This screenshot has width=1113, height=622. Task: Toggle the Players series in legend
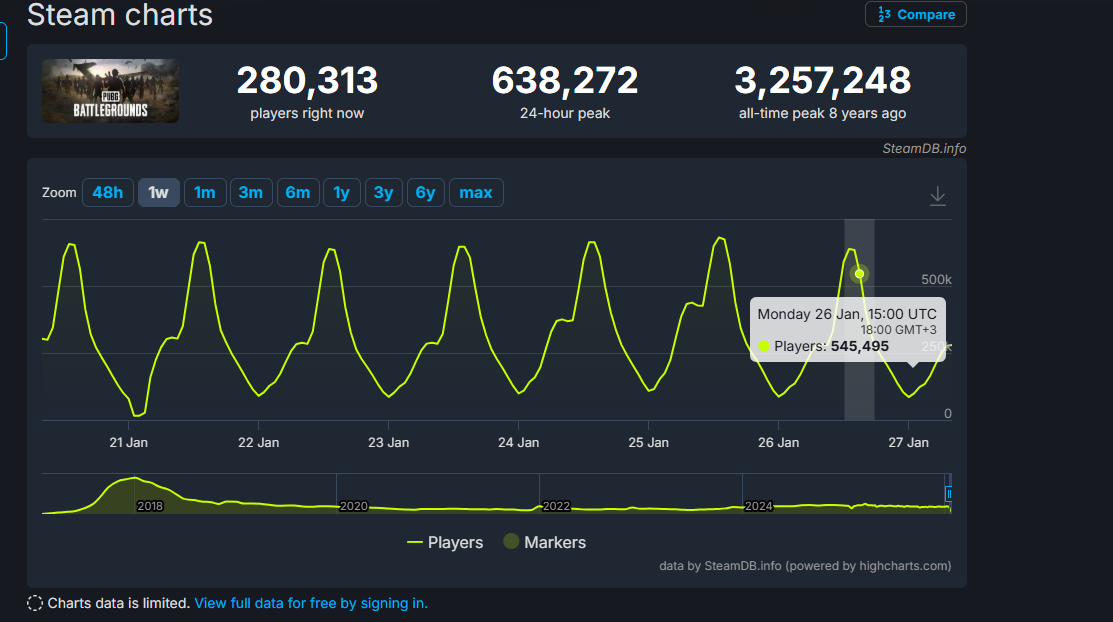[x=445, y=542]
